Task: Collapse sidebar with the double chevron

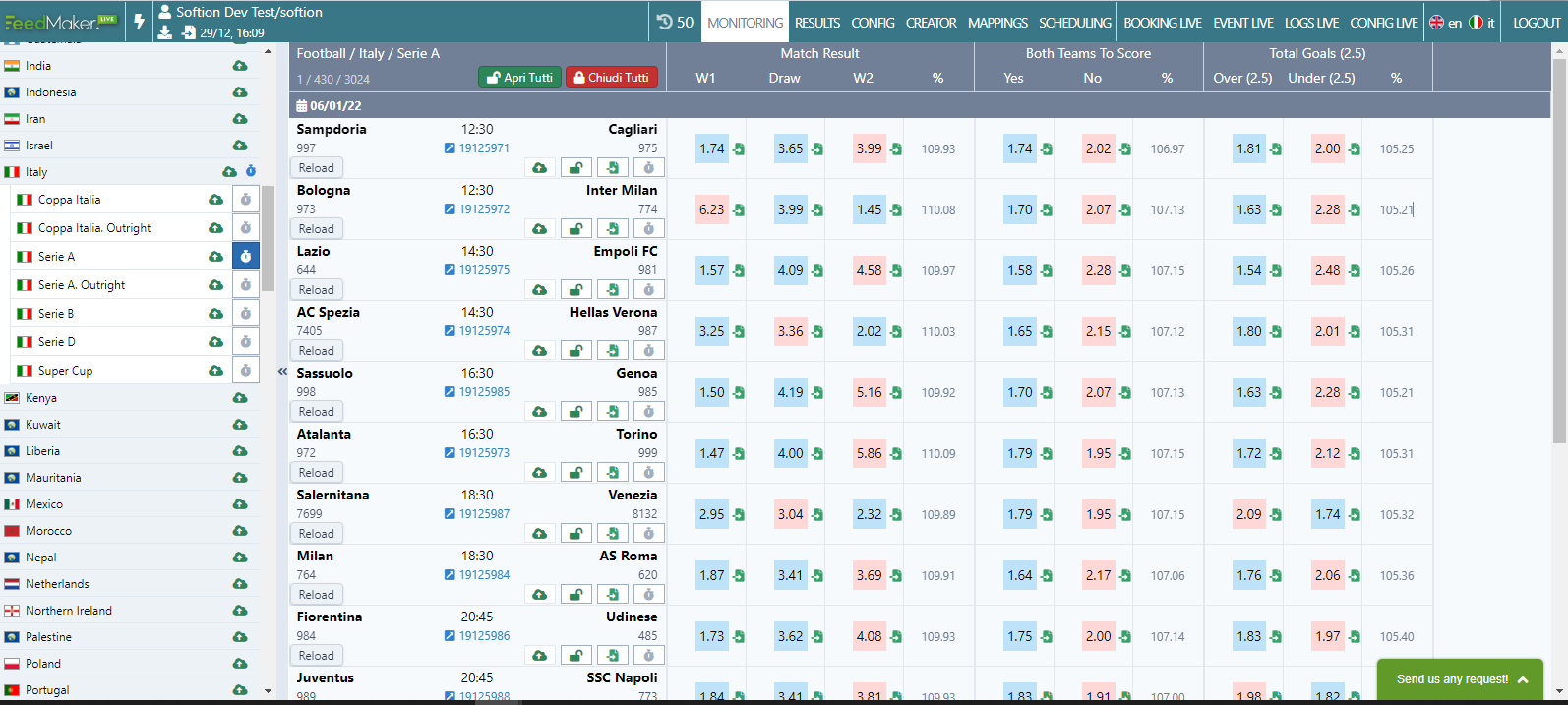Action: [282, 371]
